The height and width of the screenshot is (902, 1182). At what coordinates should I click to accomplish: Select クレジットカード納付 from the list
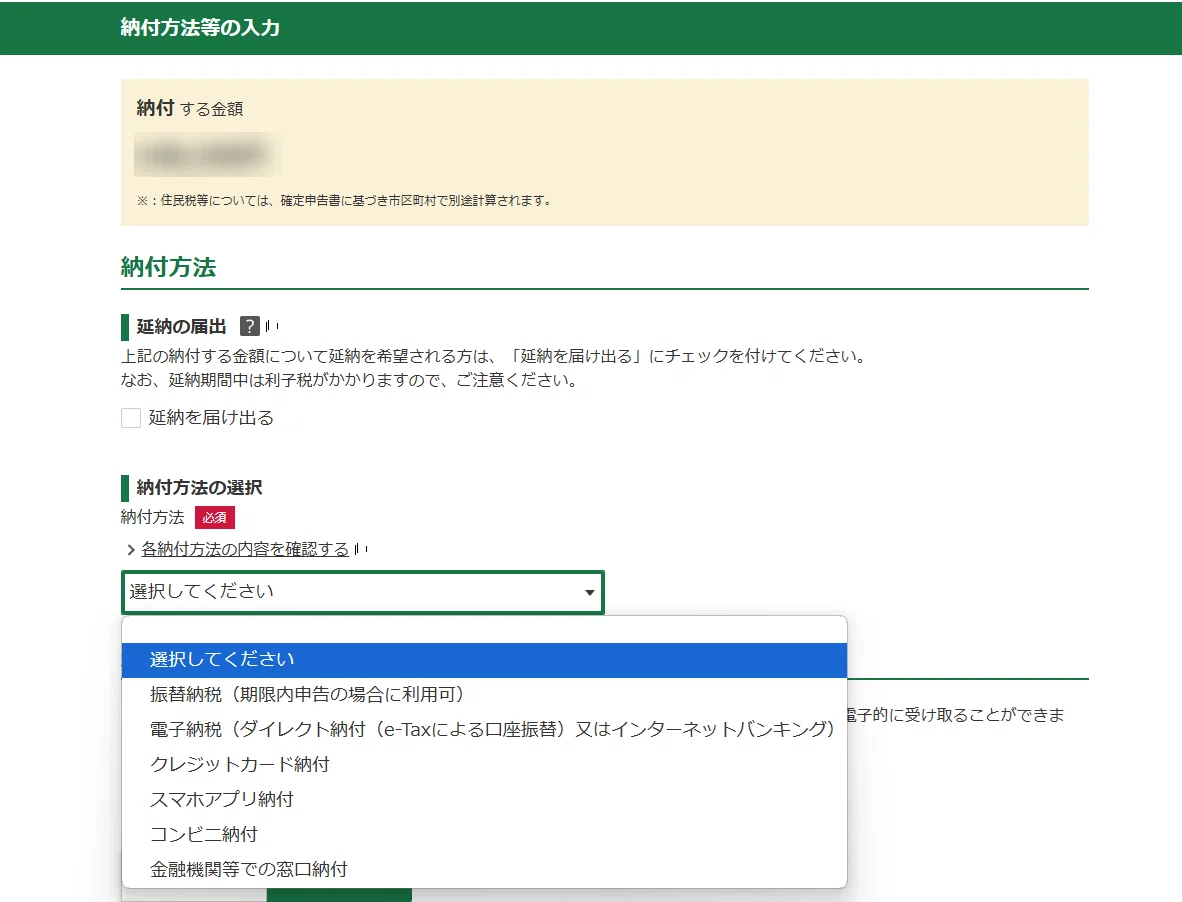(484, 765)
